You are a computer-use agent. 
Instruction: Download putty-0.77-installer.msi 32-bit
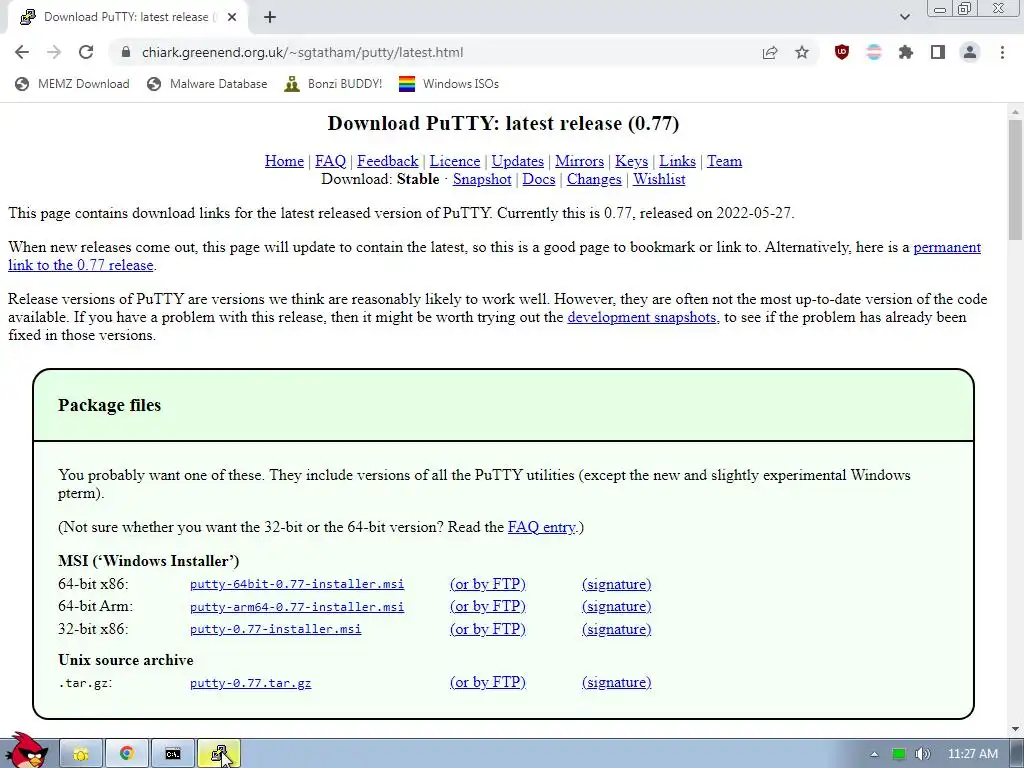coord(276,629)
